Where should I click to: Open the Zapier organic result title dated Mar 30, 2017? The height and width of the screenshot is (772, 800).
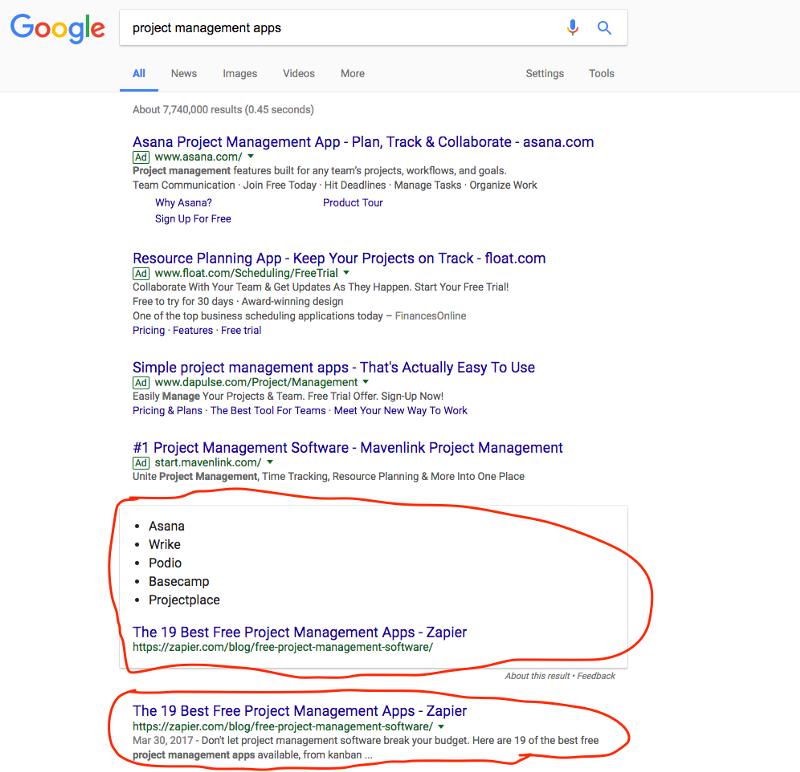point(299,711)
